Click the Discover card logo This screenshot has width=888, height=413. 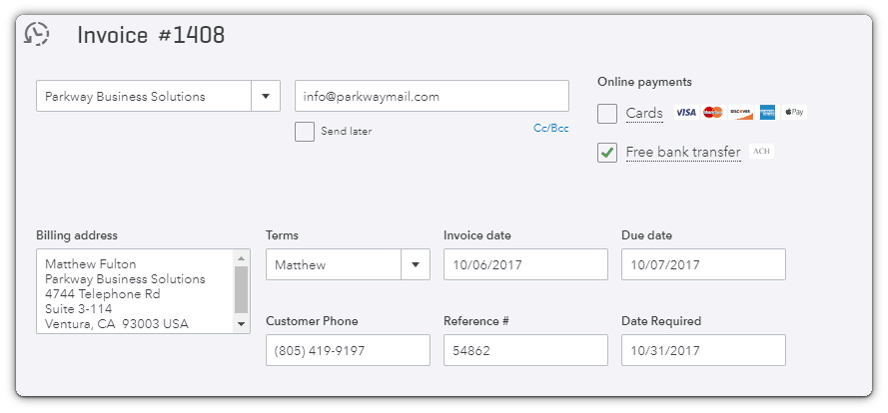(740, 112)
